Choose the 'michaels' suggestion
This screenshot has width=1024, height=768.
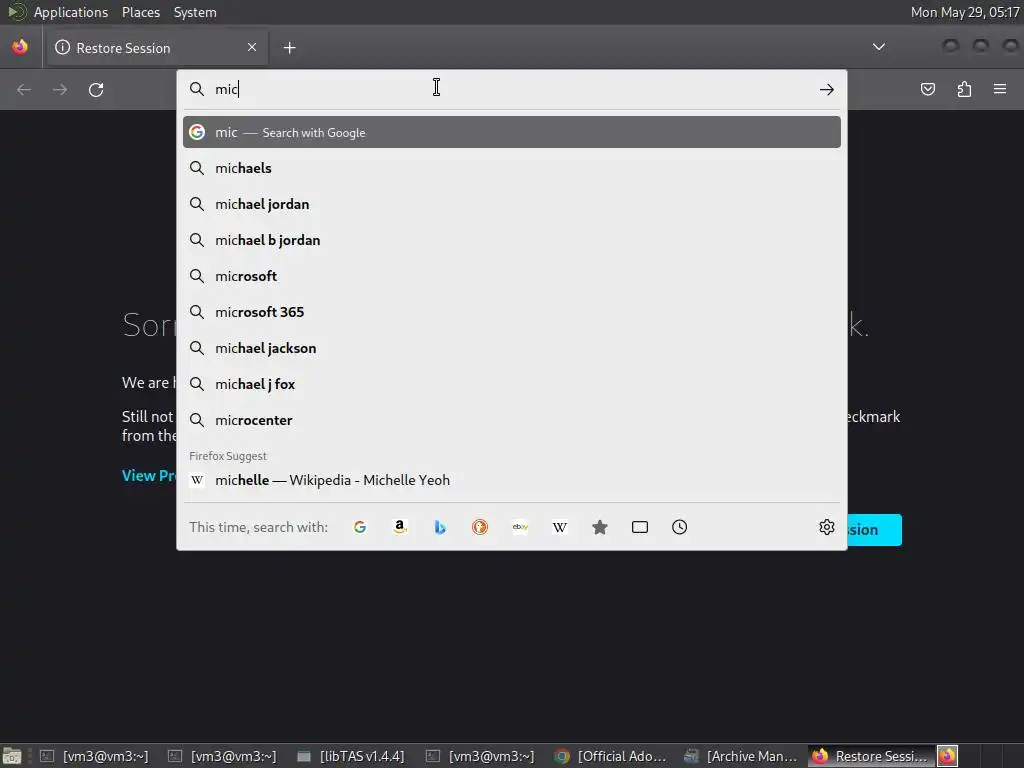tap(511, 168)
